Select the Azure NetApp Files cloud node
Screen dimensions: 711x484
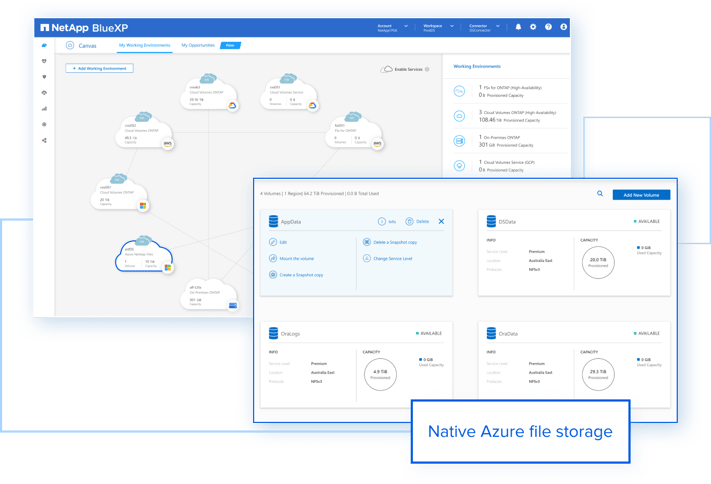(x=145, y=254)
